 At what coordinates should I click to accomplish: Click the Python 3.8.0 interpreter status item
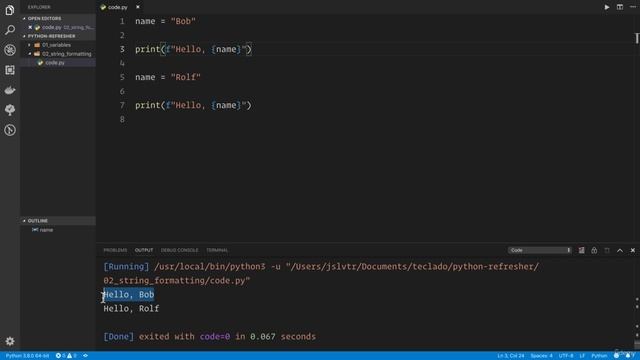point(27,356)
